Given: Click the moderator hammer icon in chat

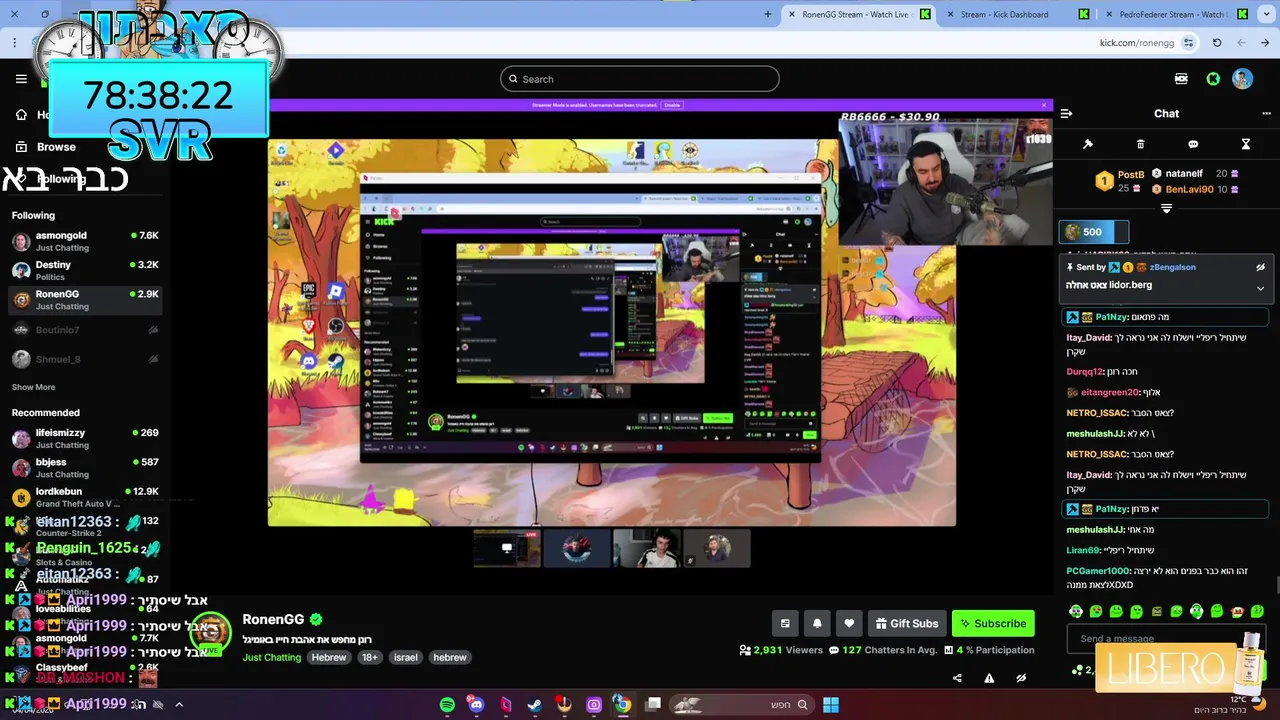Looking at the screenshot, I should pos(1088,144).
